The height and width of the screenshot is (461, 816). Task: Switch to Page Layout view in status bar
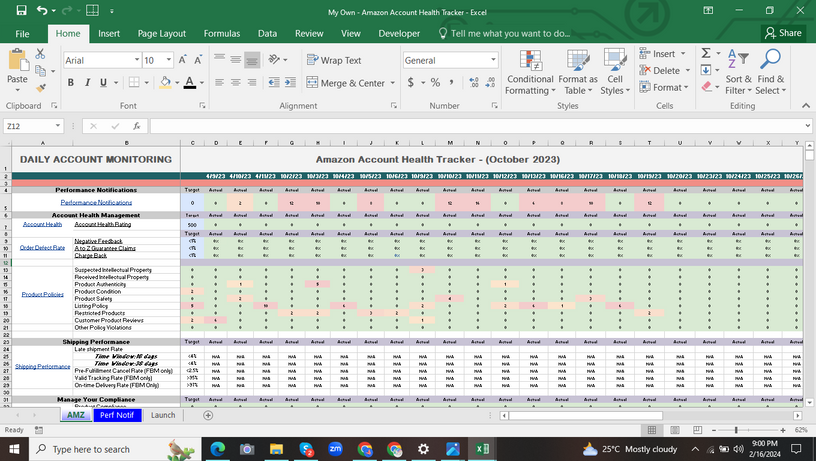(x=675, y=430)
